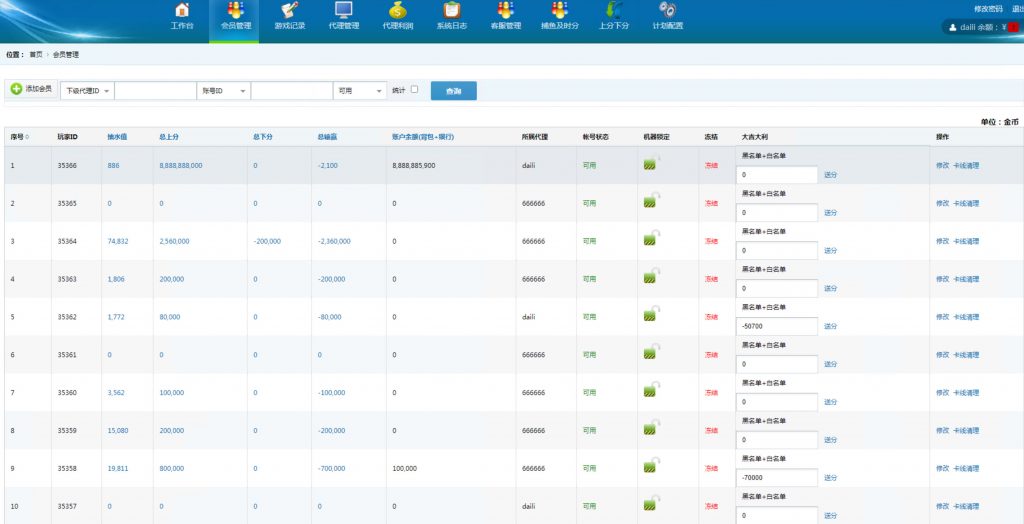The width and height of the screenshot is (1024, 524).
Task: Expand the 账号ID dropdown
Action: pos(223,91)
